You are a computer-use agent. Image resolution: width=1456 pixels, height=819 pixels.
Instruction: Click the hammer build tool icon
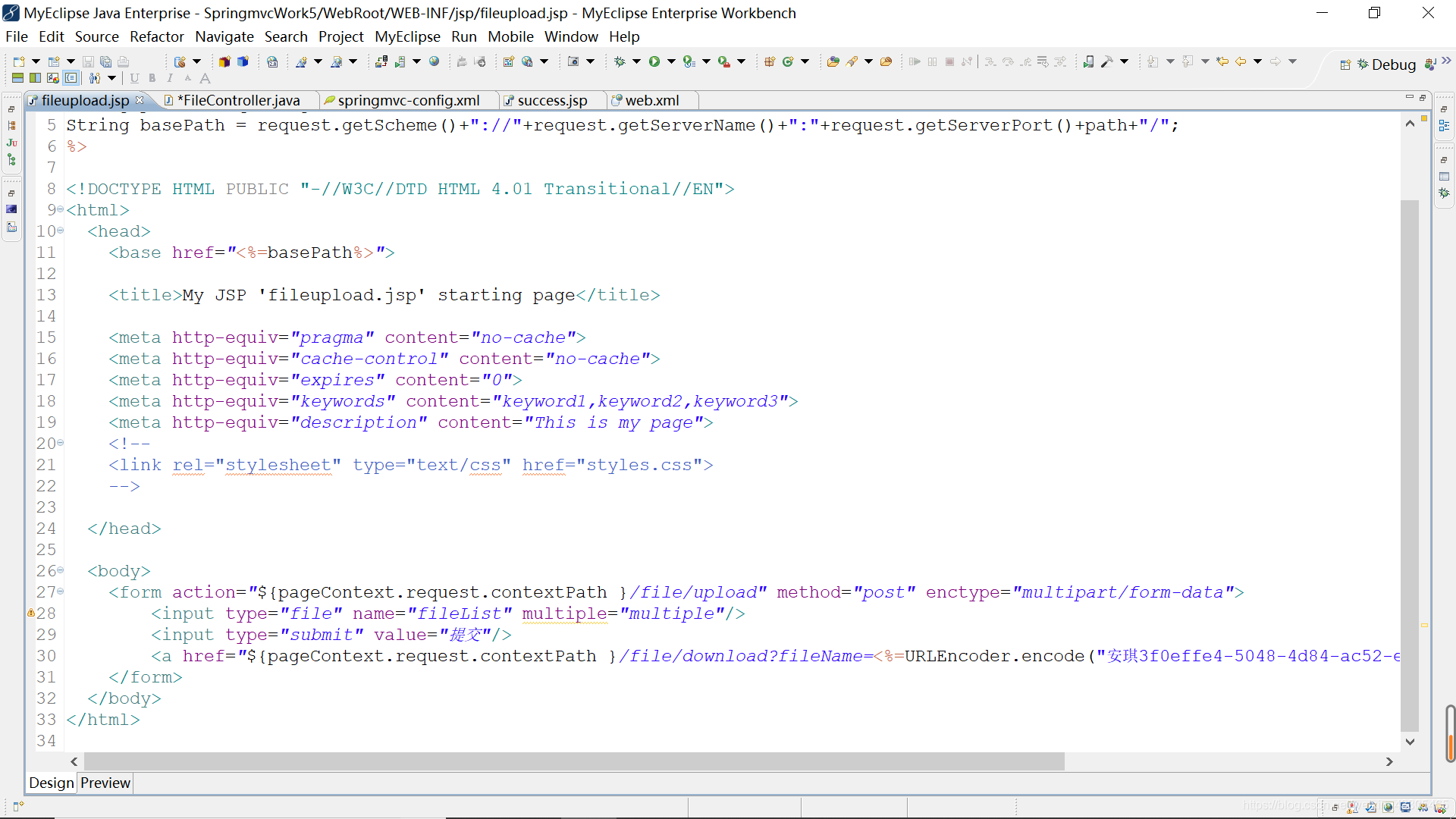point(1107,61)
